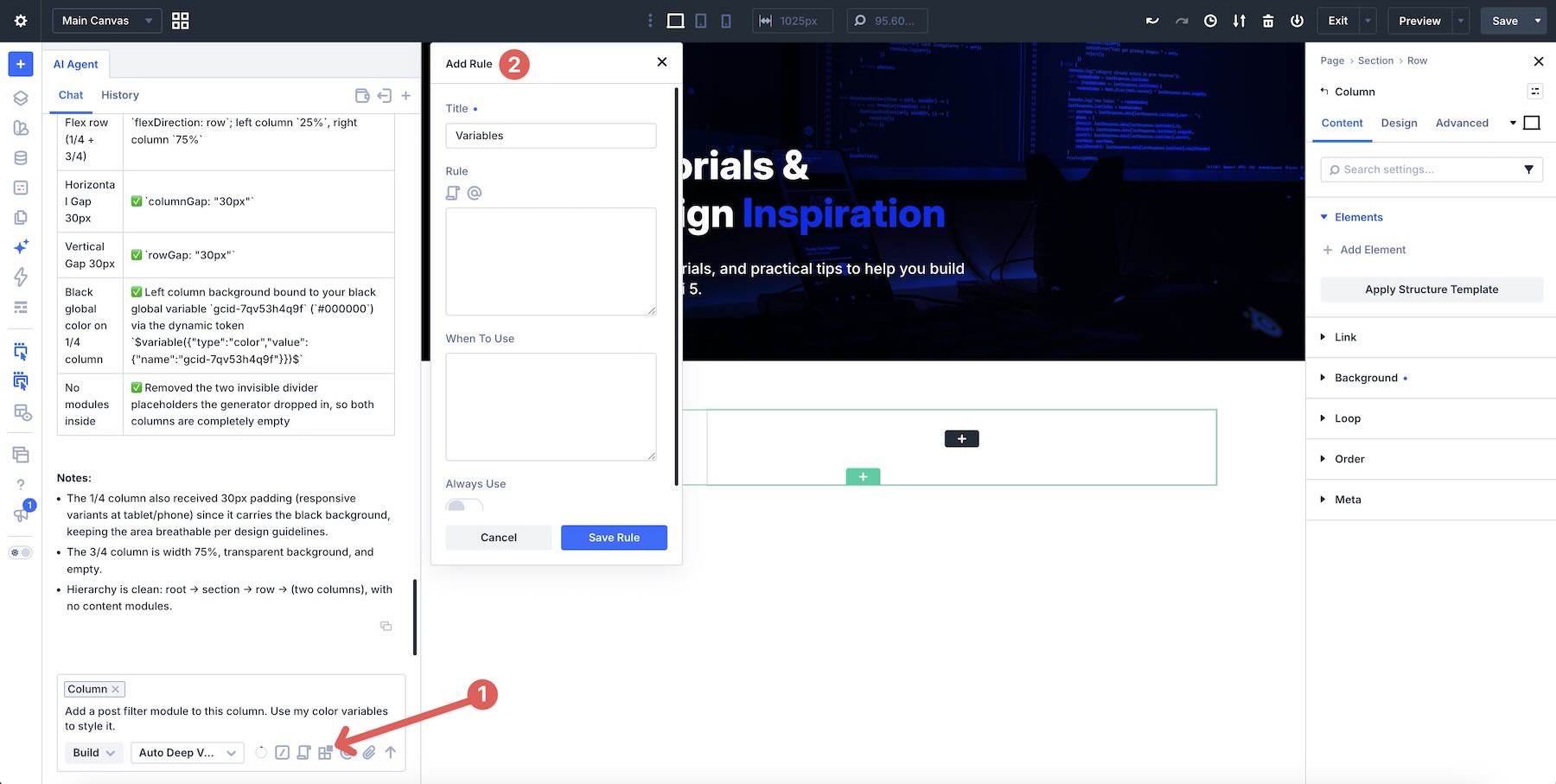Open the Main Canvas dropdown

point(107,21)
